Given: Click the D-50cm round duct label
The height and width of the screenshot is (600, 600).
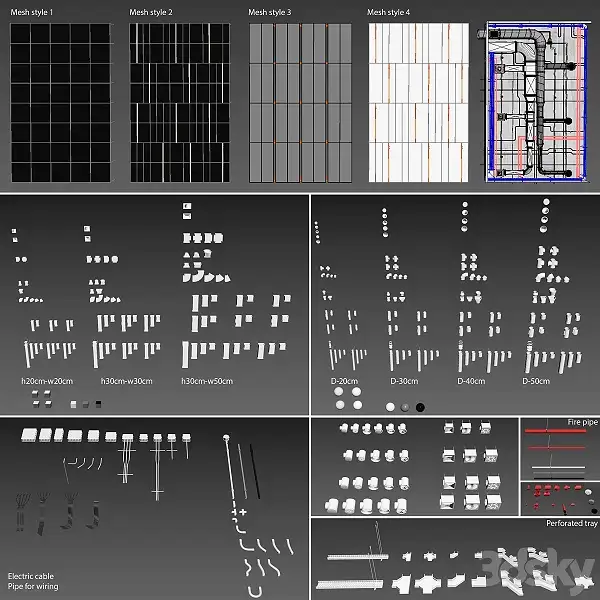Looking at the screenshot, I should point(536,381).
